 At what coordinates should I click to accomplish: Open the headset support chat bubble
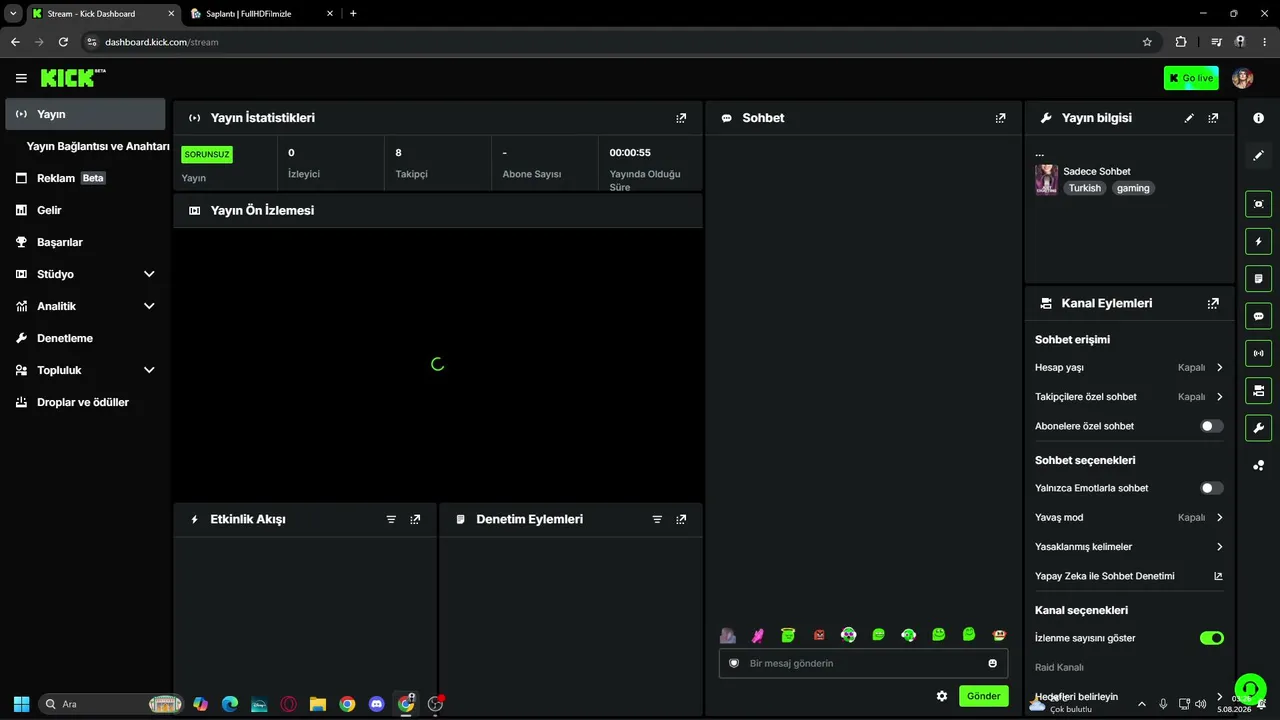tap(1250, 688)
